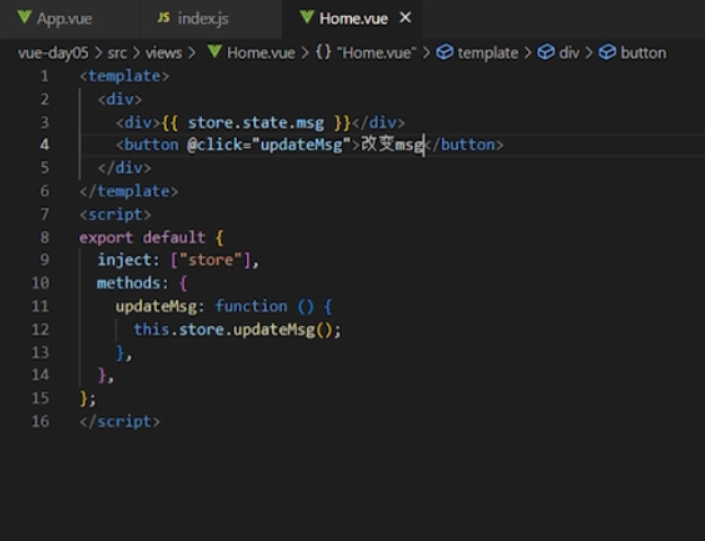This screenshot has height=541, width=705.
Task: Click export keyword on line 8
Action: (x=106, y=237)
